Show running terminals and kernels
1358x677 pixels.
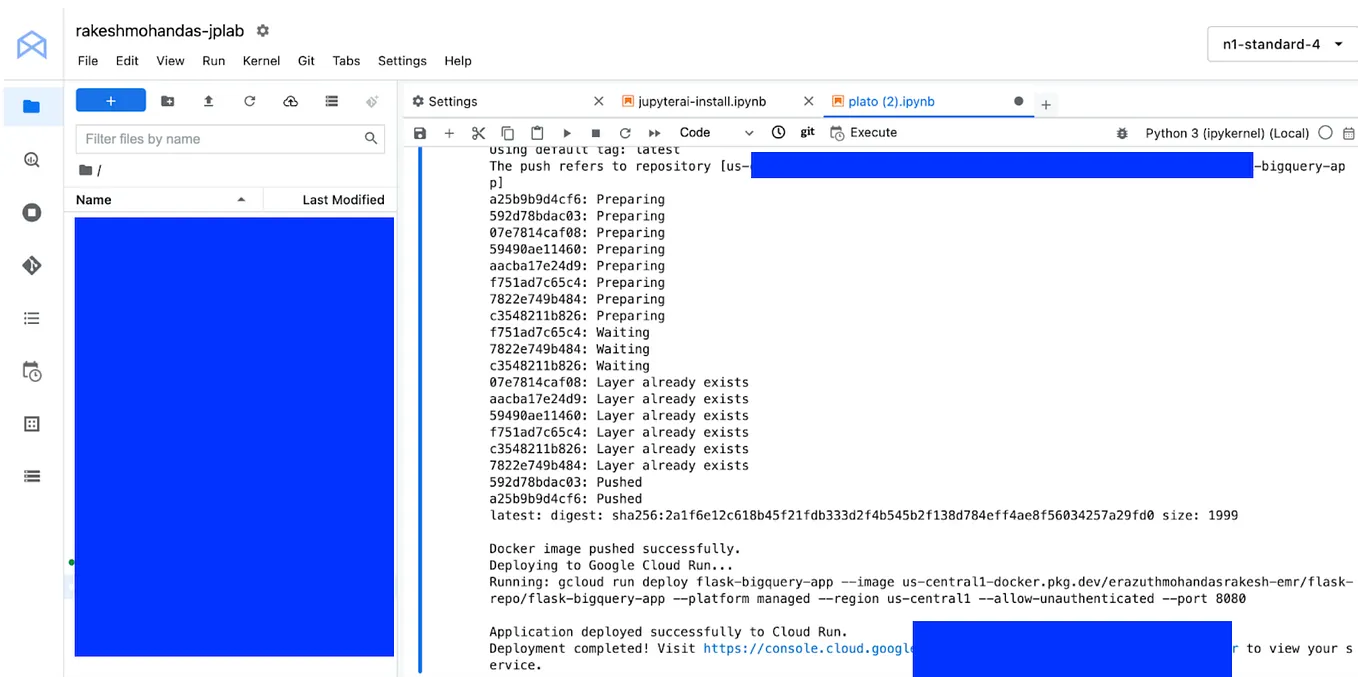(31, 212)
